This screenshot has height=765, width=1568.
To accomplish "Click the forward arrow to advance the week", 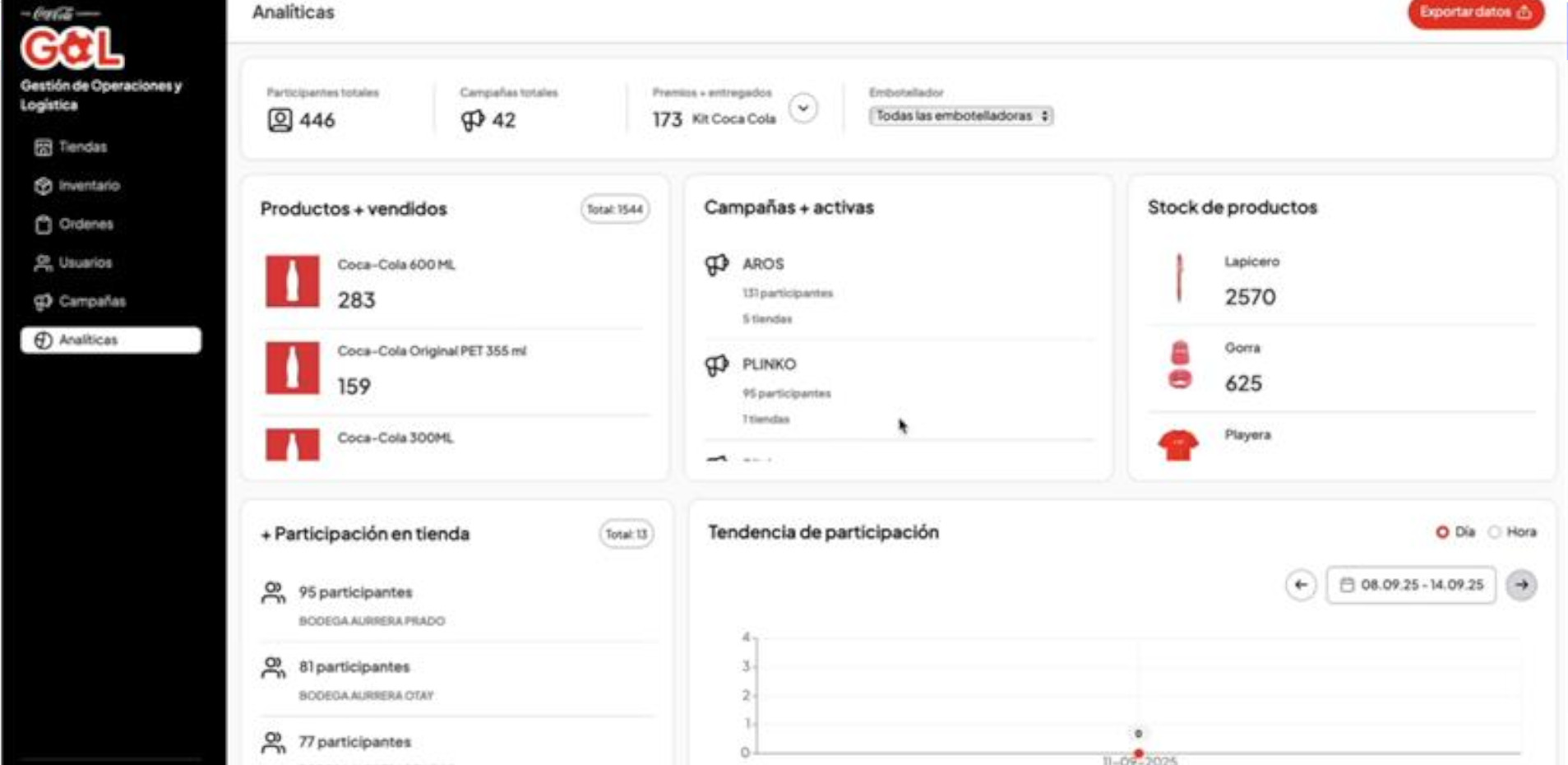I will [1523, 586].
